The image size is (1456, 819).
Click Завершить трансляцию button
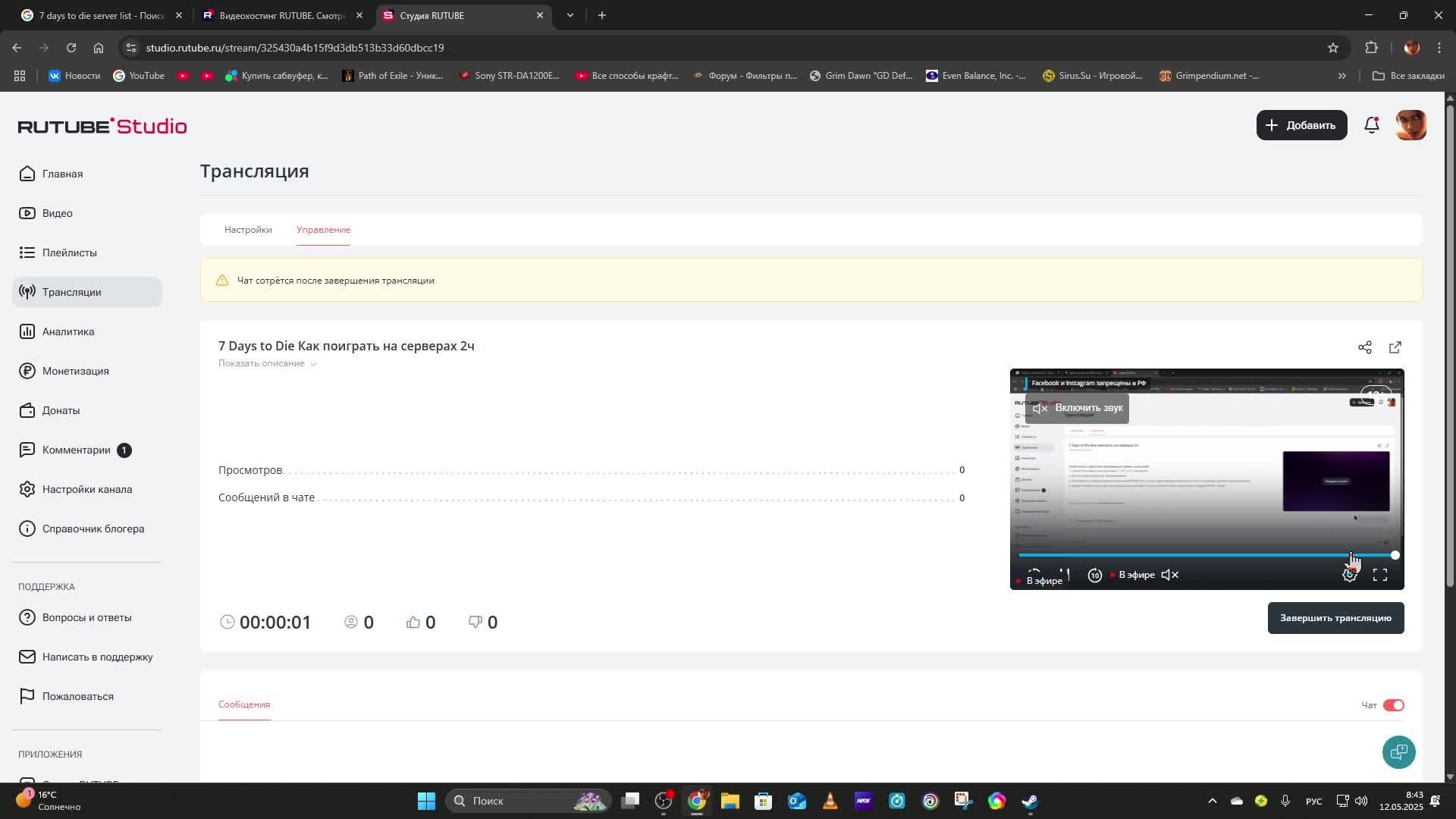(1335, 618)
